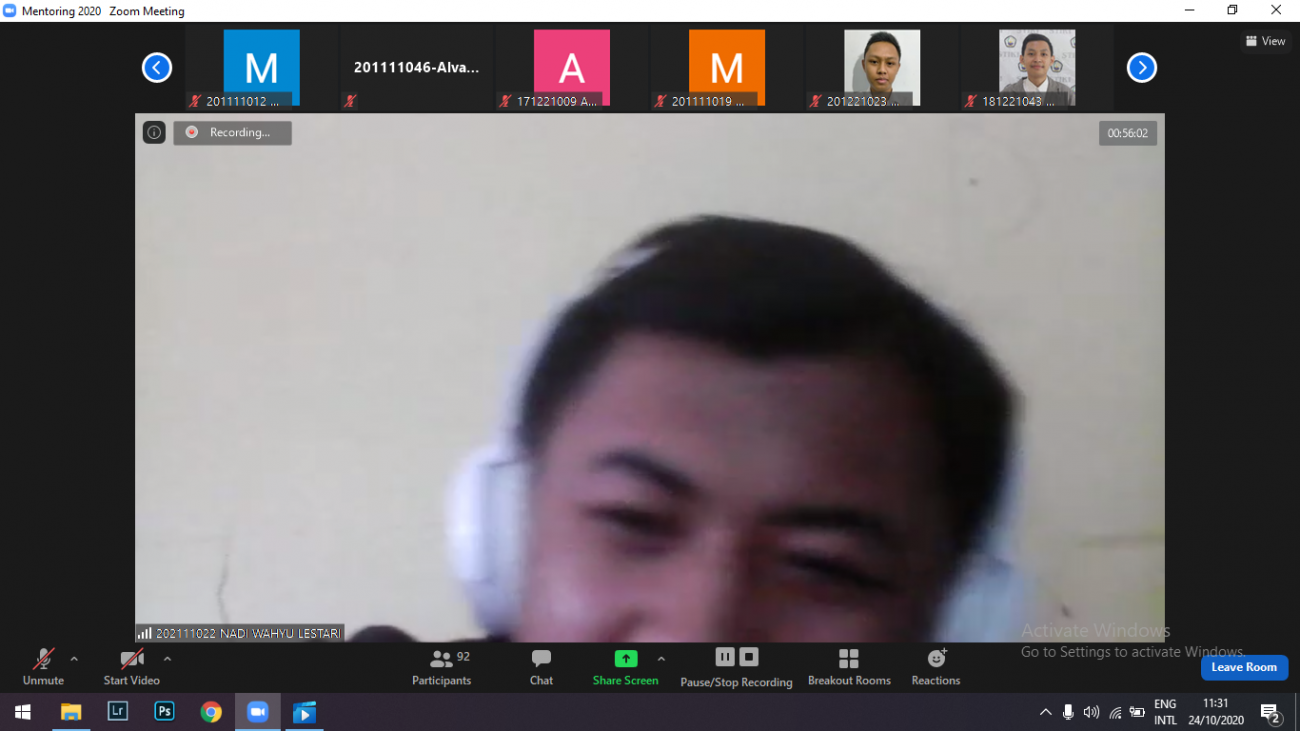
Task: Click the green Share Screen icon
Action: tap(625, 659)
